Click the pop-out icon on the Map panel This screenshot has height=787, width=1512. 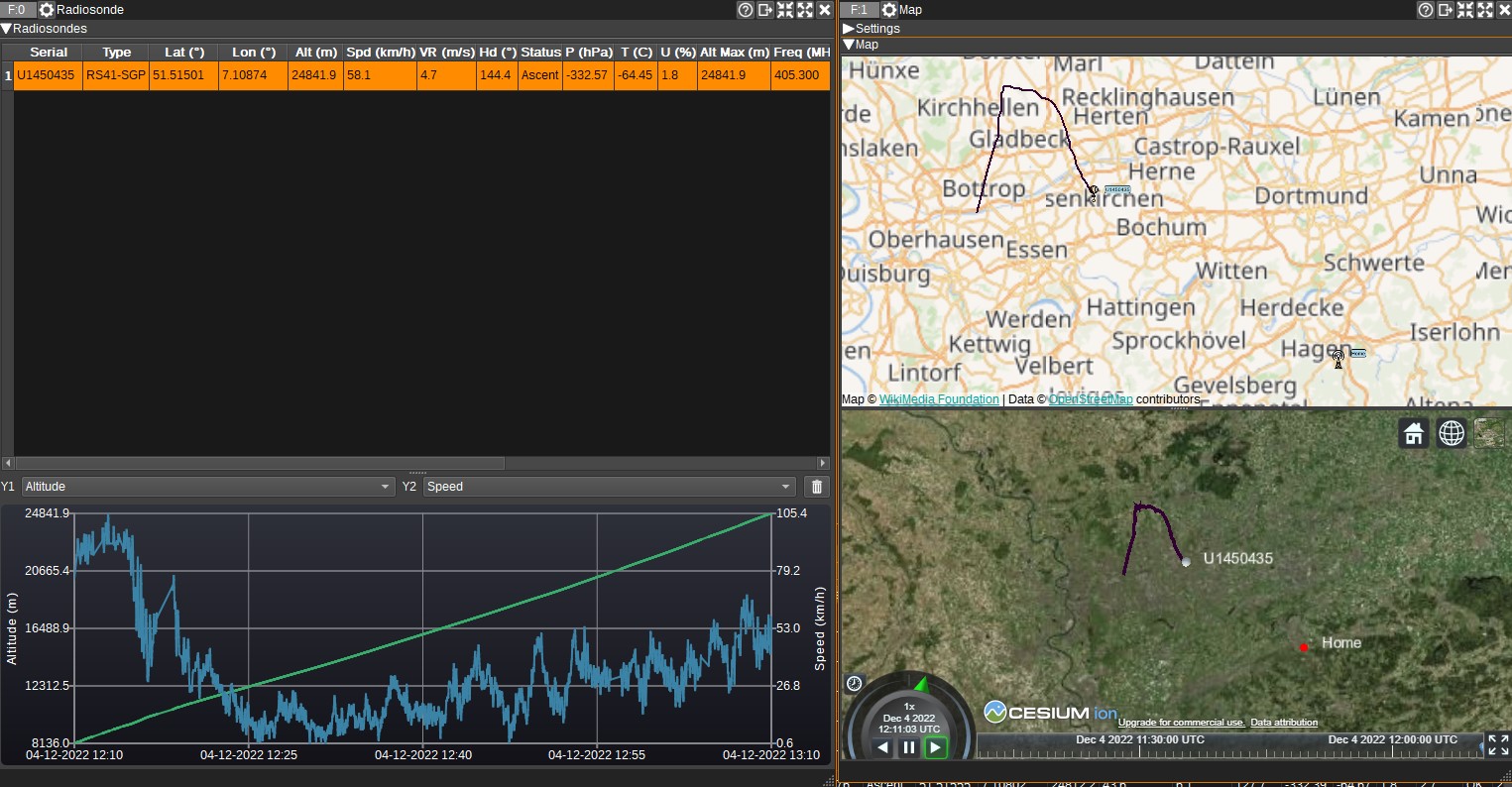pyautogui.click(x=1446, y=10)
